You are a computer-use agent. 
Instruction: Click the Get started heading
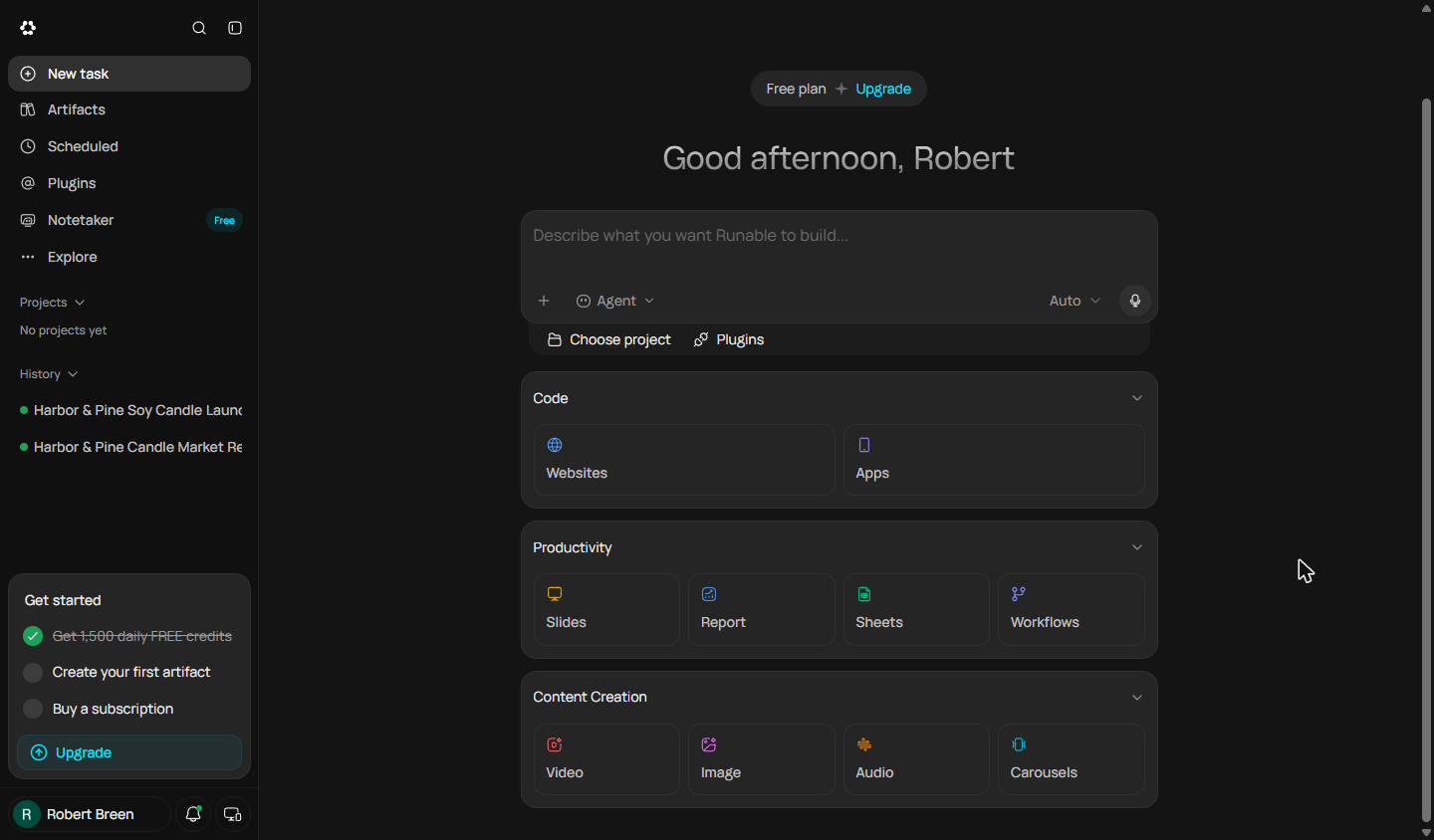tap(63, 600)
